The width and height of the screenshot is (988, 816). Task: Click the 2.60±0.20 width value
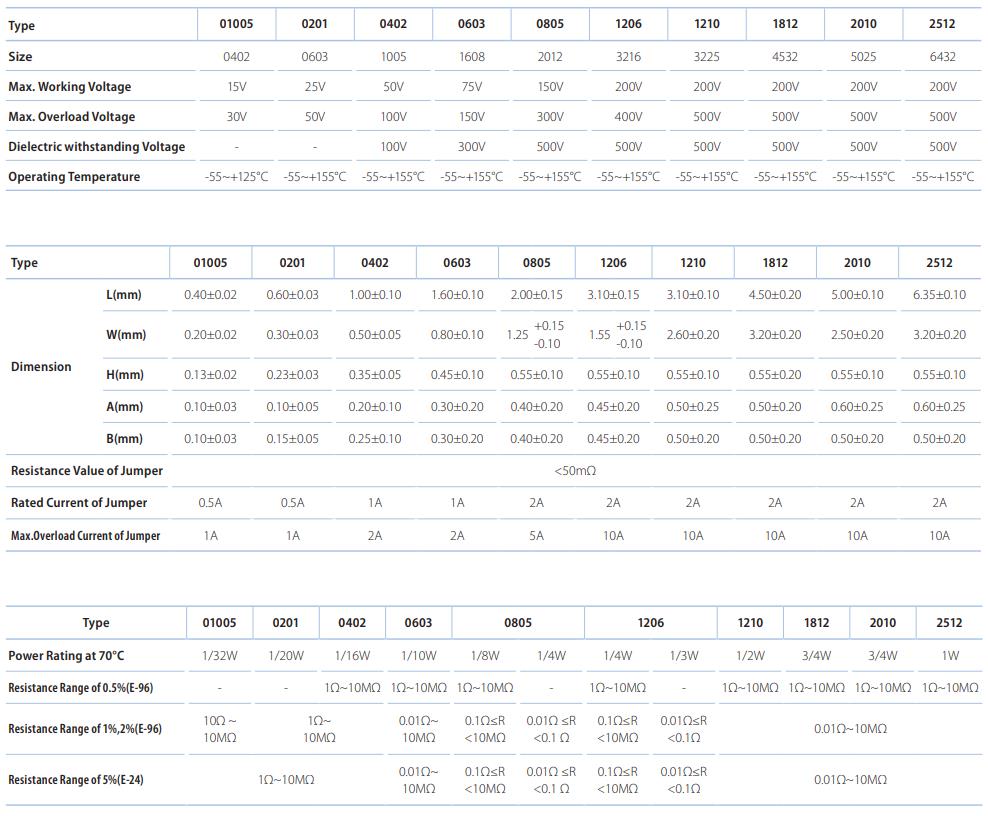tap(693, 335)
